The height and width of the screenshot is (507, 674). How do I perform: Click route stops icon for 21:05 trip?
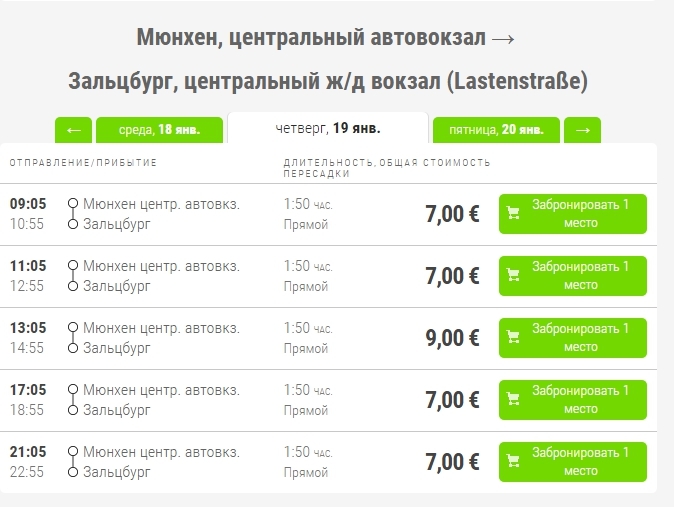[x=72, y=462]
